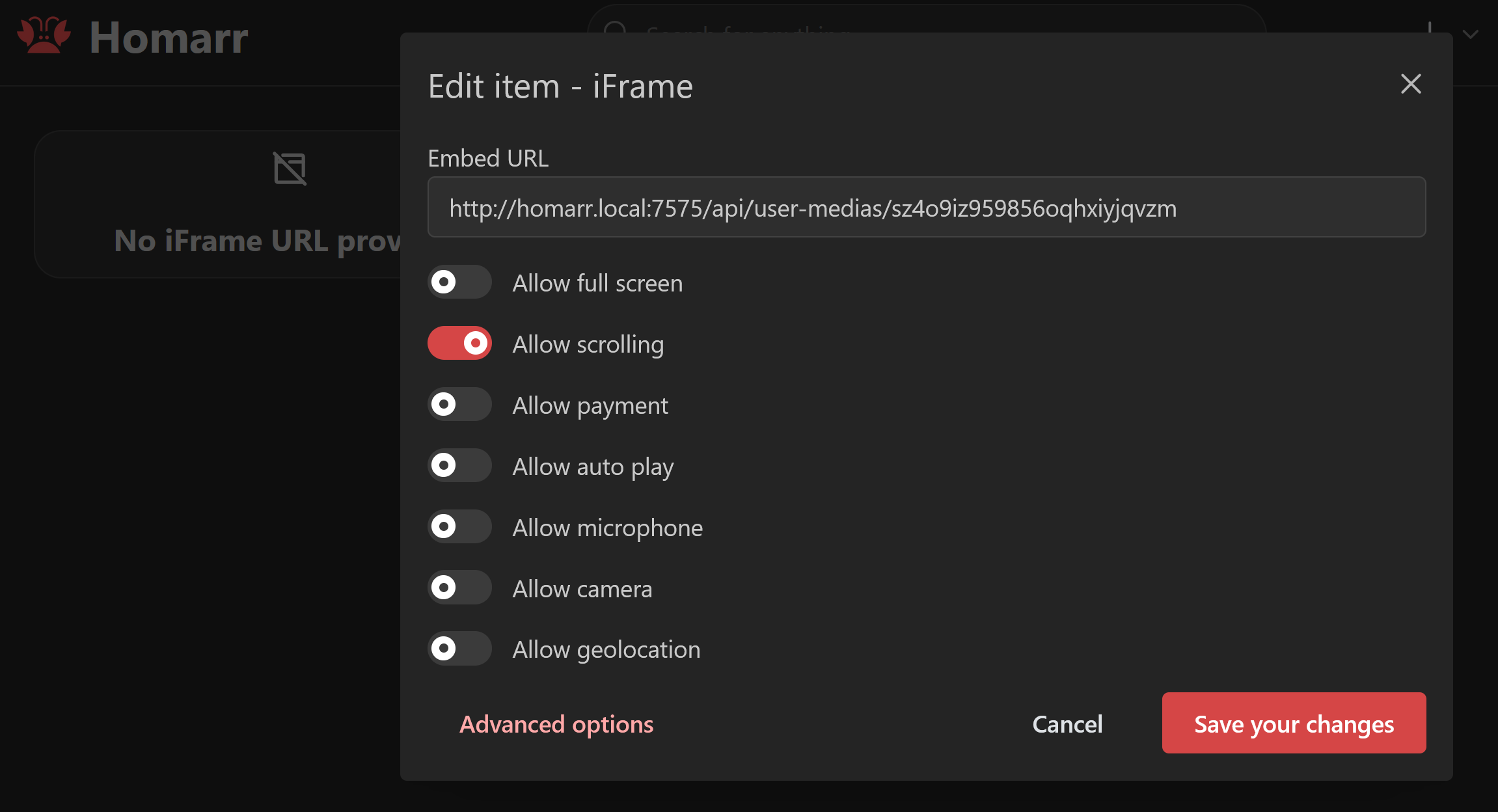Enable the Allow full screen toggle
The image size is (1498, 812).
coord(459,282)
